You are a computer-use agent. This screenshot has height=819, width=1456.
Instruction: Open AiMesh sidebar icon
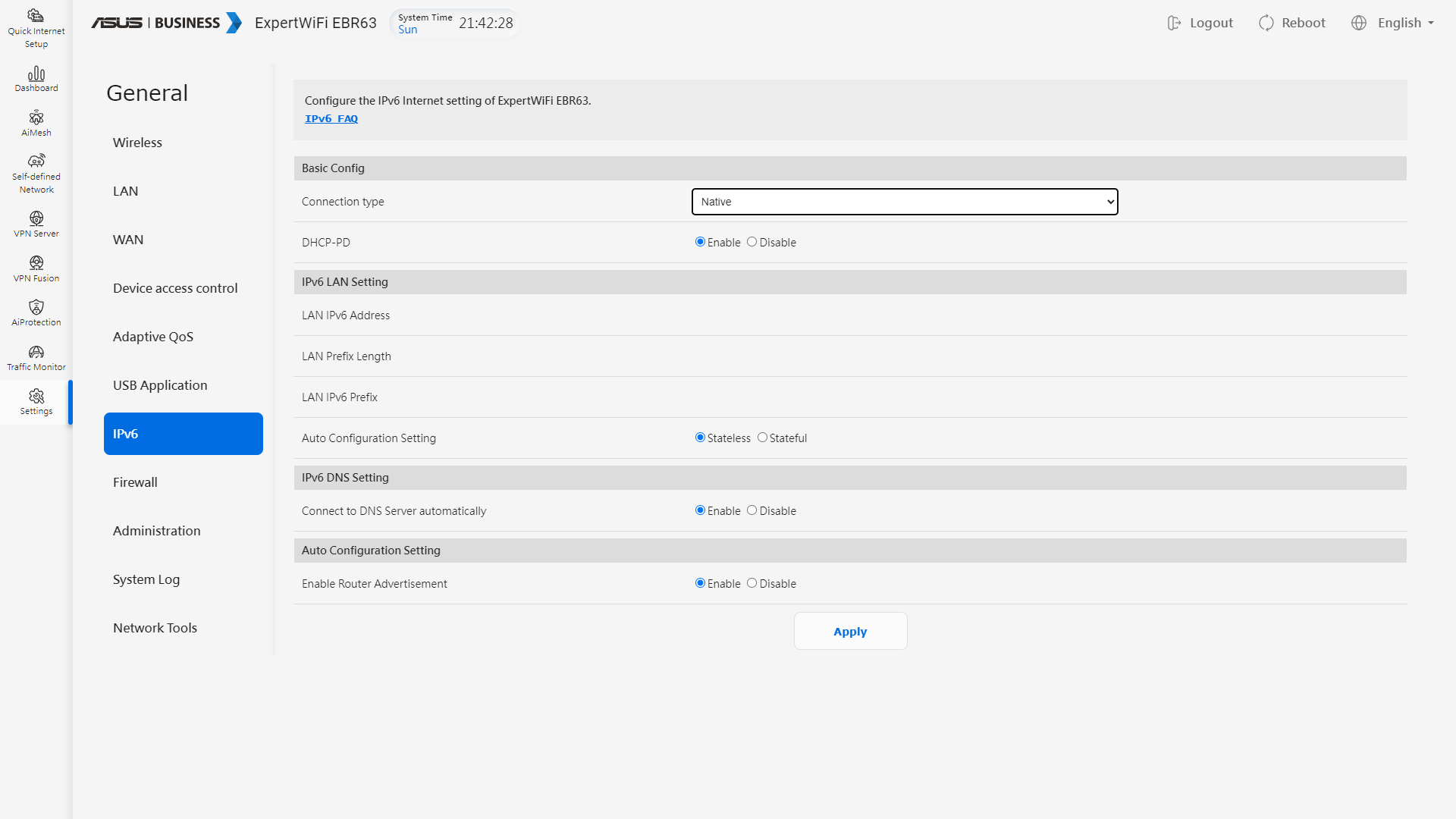click(x=36, y=118)
